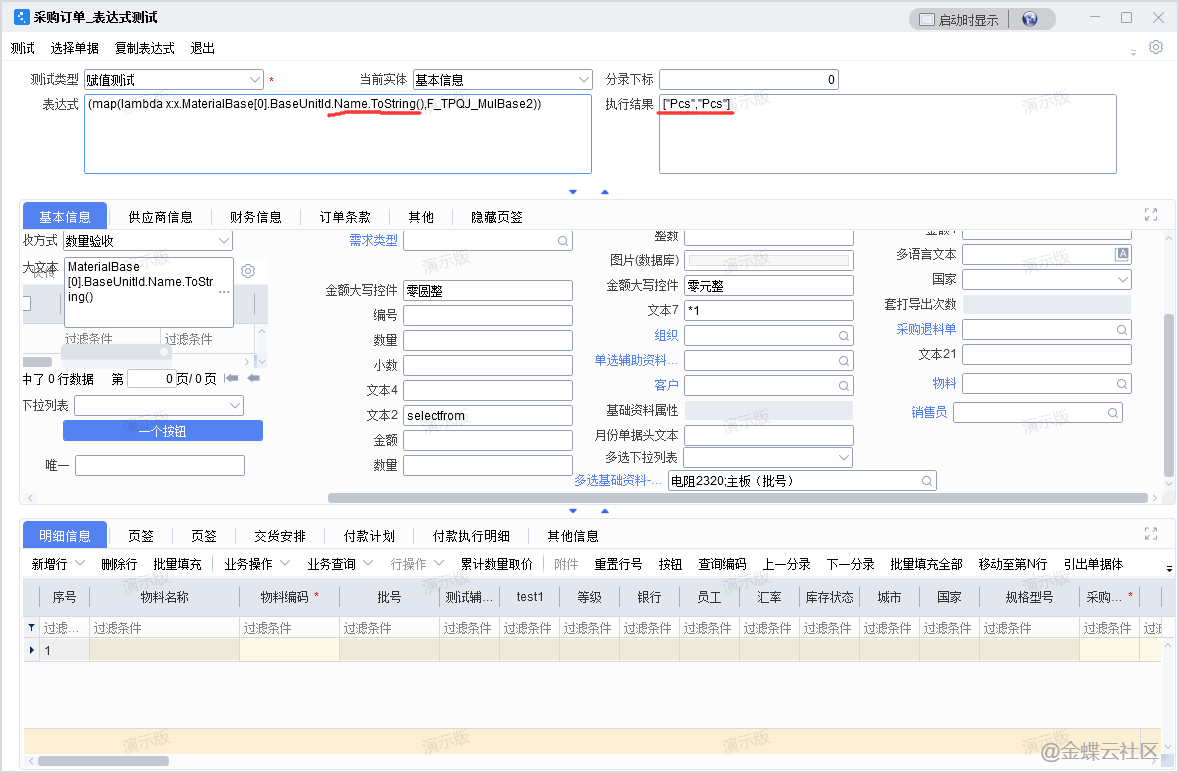Click 复制表达式 menu item
Viewport: 1179px width, 773px height.
tap(144, 48)
